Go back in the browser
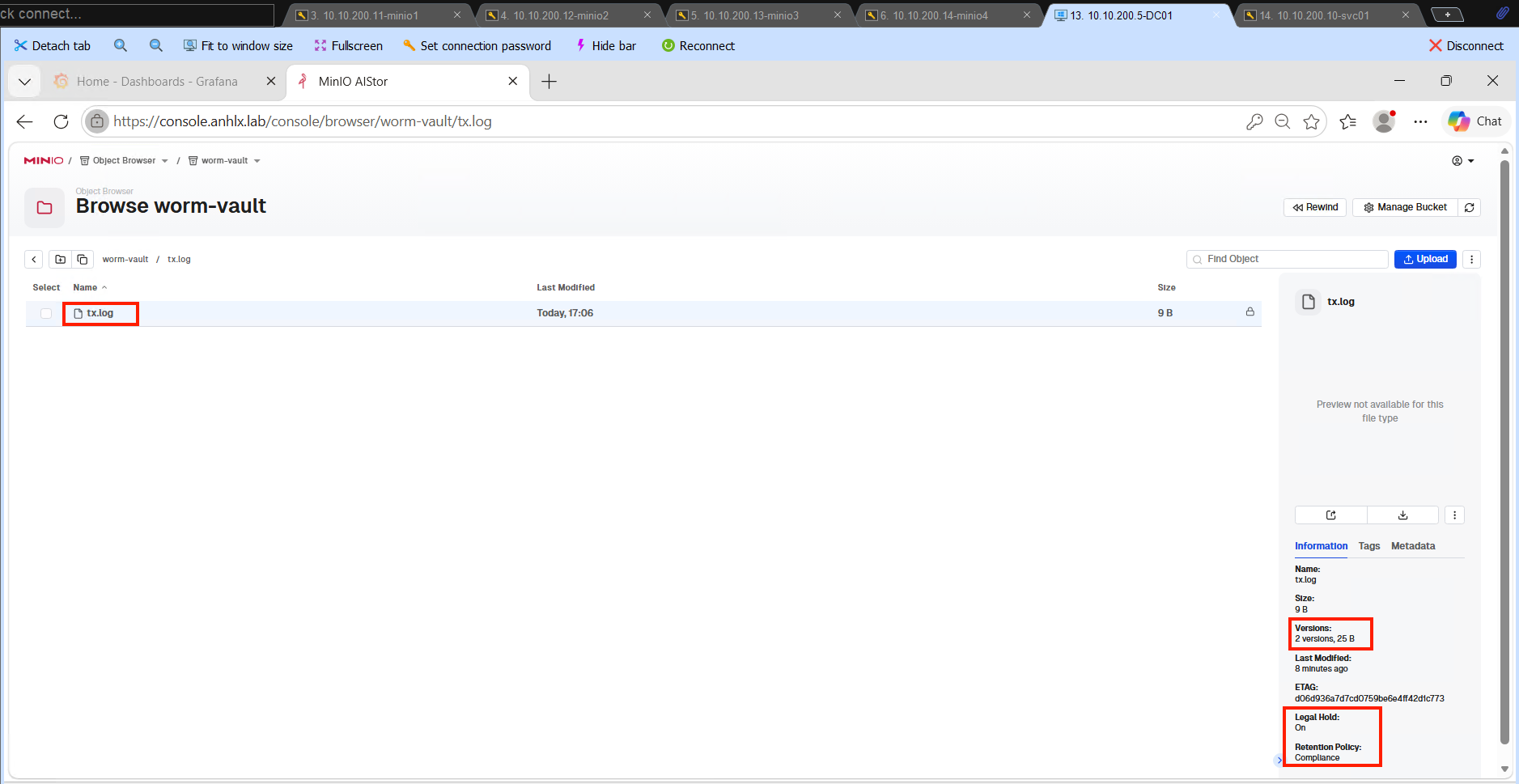This screenshot has width=1519, height=784. 25,121
